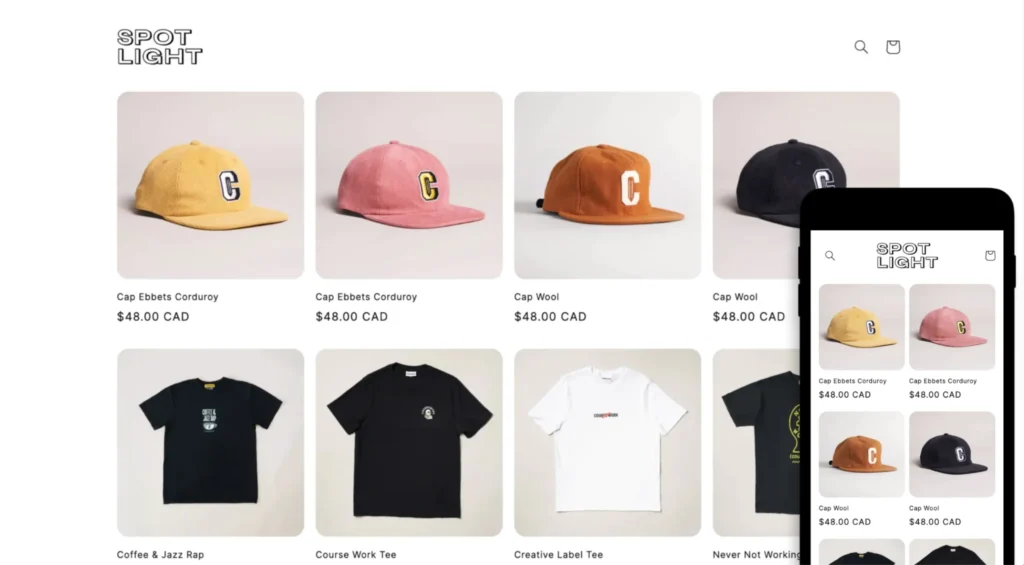Open the Creative Label Tee title link
1024x565 pixels.
(x=558, y=555)
